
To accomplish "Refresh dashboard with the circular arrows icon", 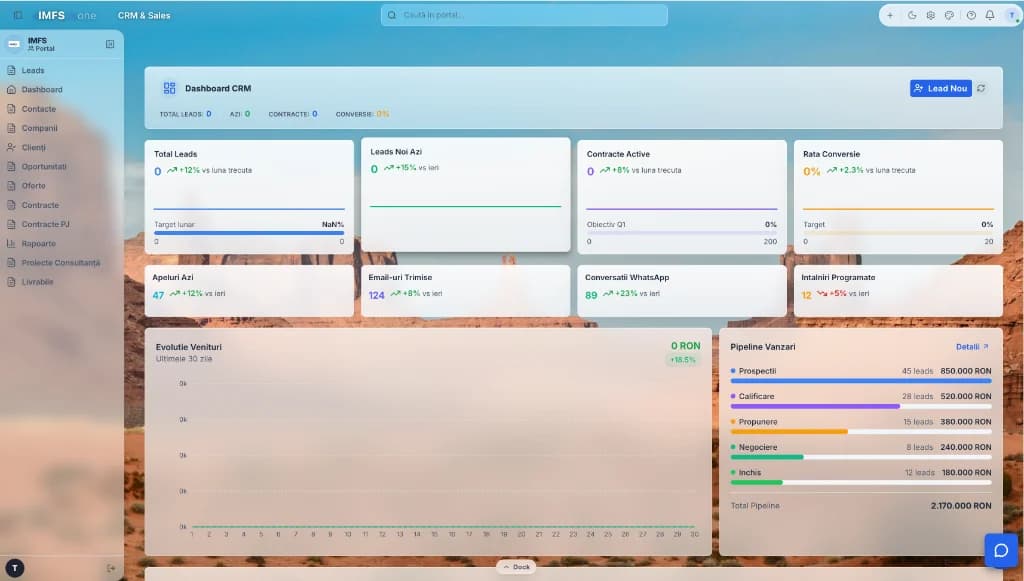I will point(981,88).
